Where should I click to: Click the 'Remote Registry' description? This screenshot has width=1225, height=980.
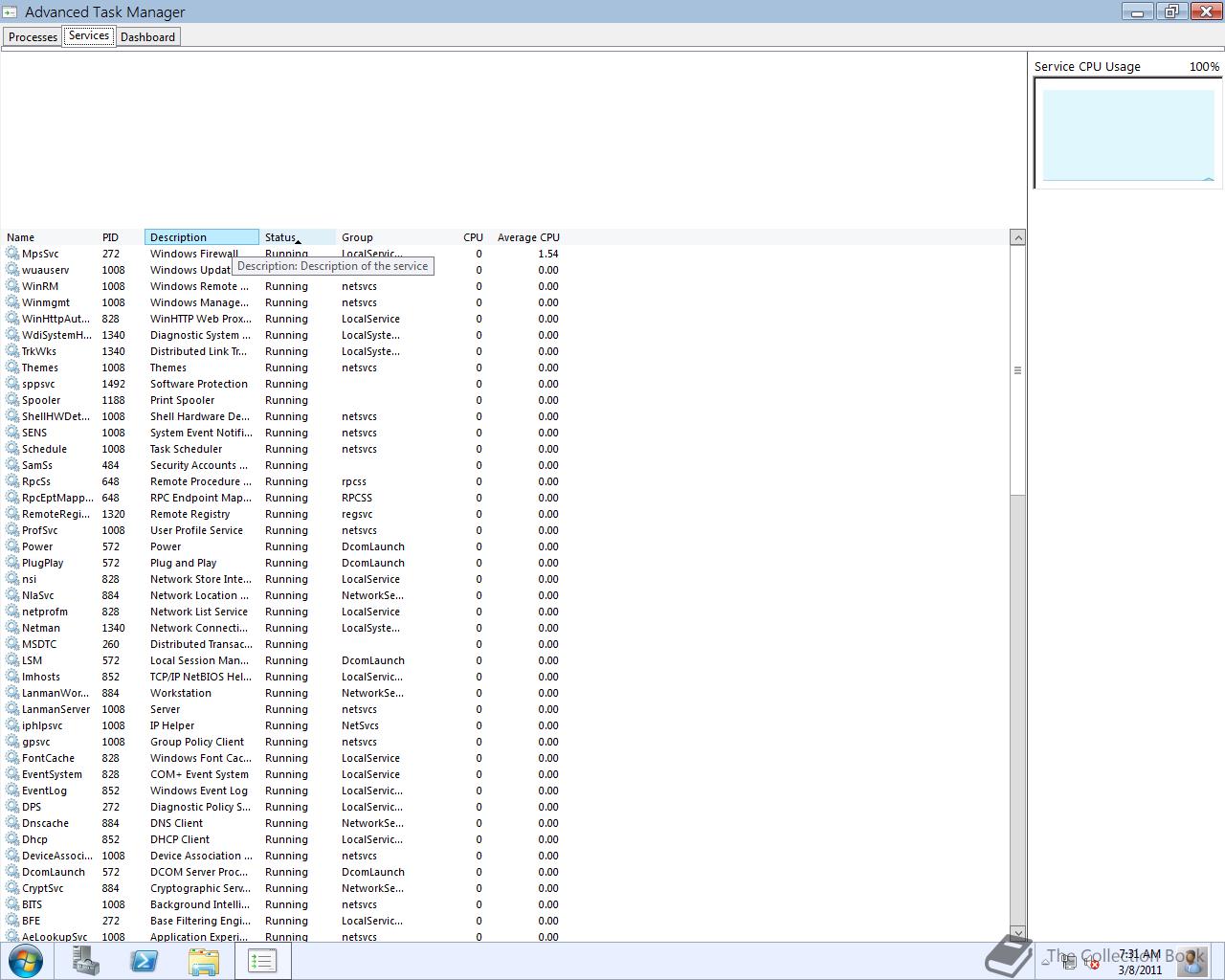pyautogui.click(x=189, y=514)
